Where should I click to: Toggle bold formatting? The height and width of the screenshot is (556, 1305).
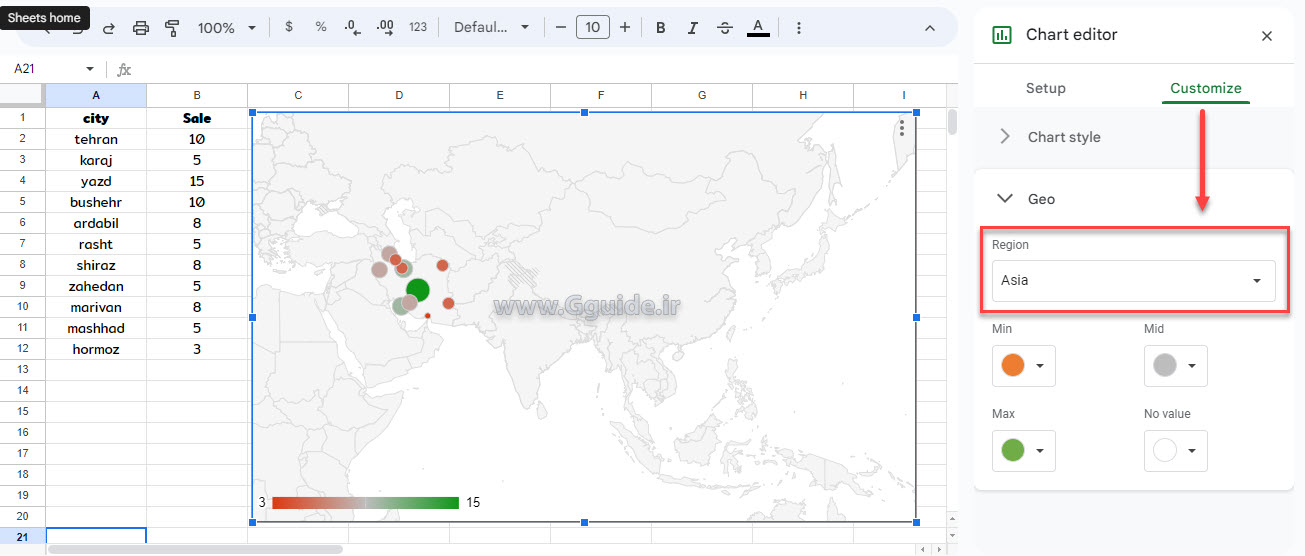(x=661, y=28)
